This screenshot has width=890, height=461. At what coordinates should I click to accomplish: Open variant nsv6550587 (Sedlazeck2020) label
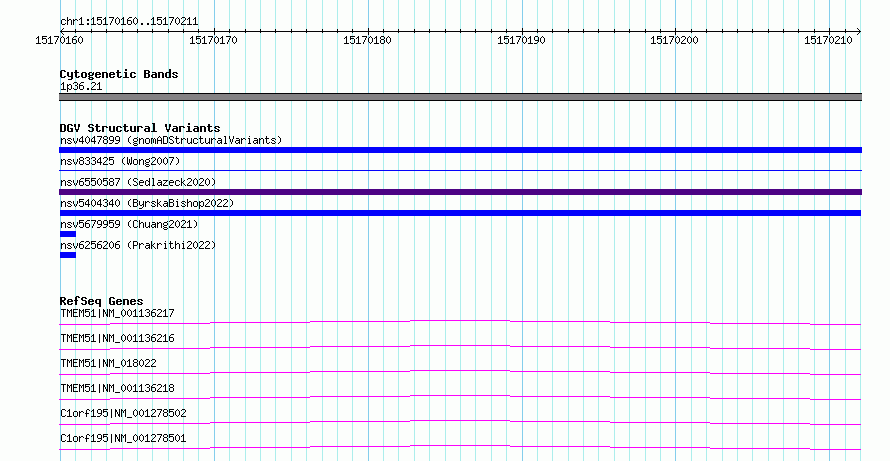(x=138, y=182)
